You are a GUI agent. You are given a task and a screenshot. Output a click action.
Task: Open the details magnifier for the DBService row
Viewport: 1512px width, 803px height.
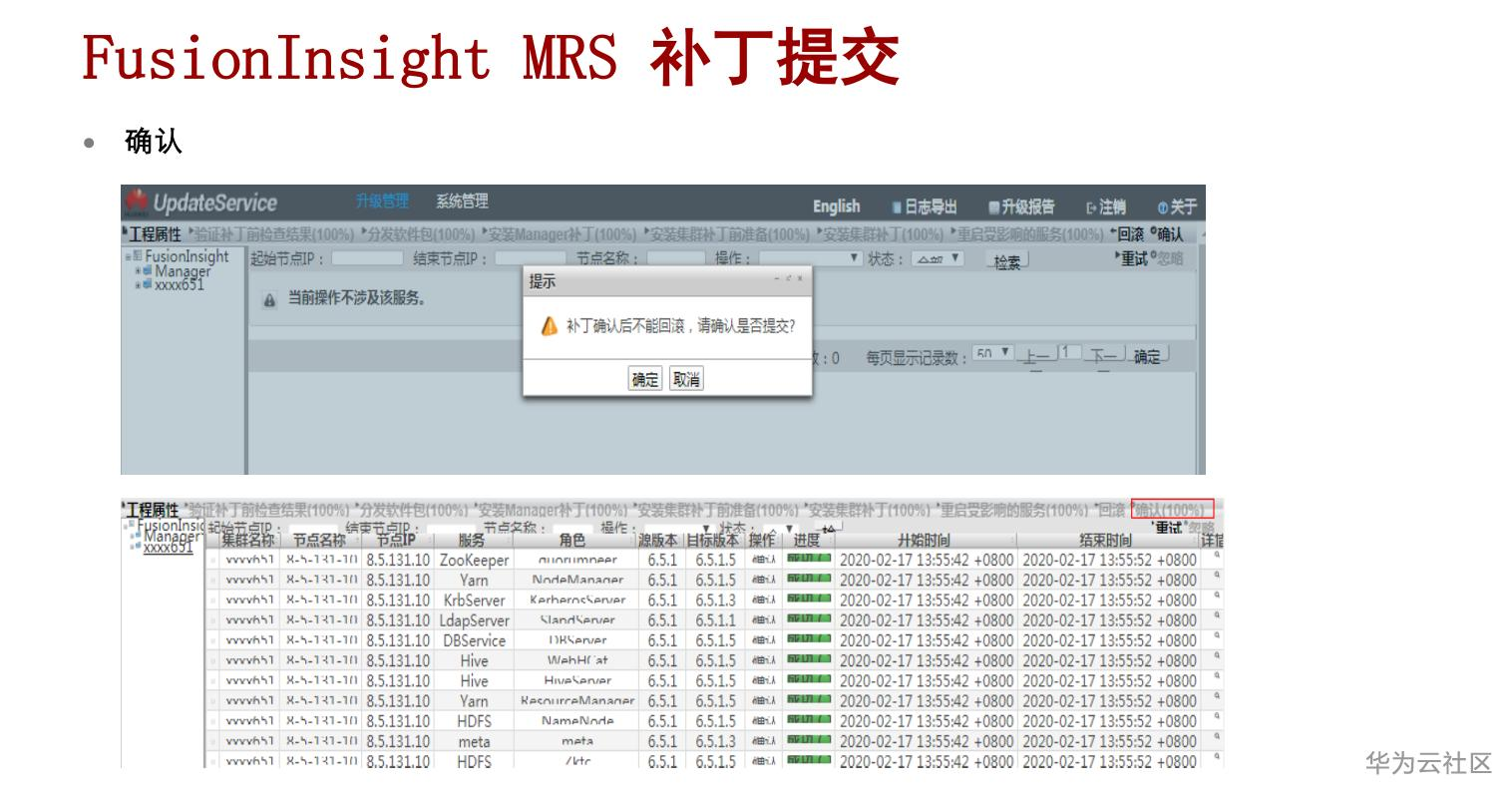1218,637
